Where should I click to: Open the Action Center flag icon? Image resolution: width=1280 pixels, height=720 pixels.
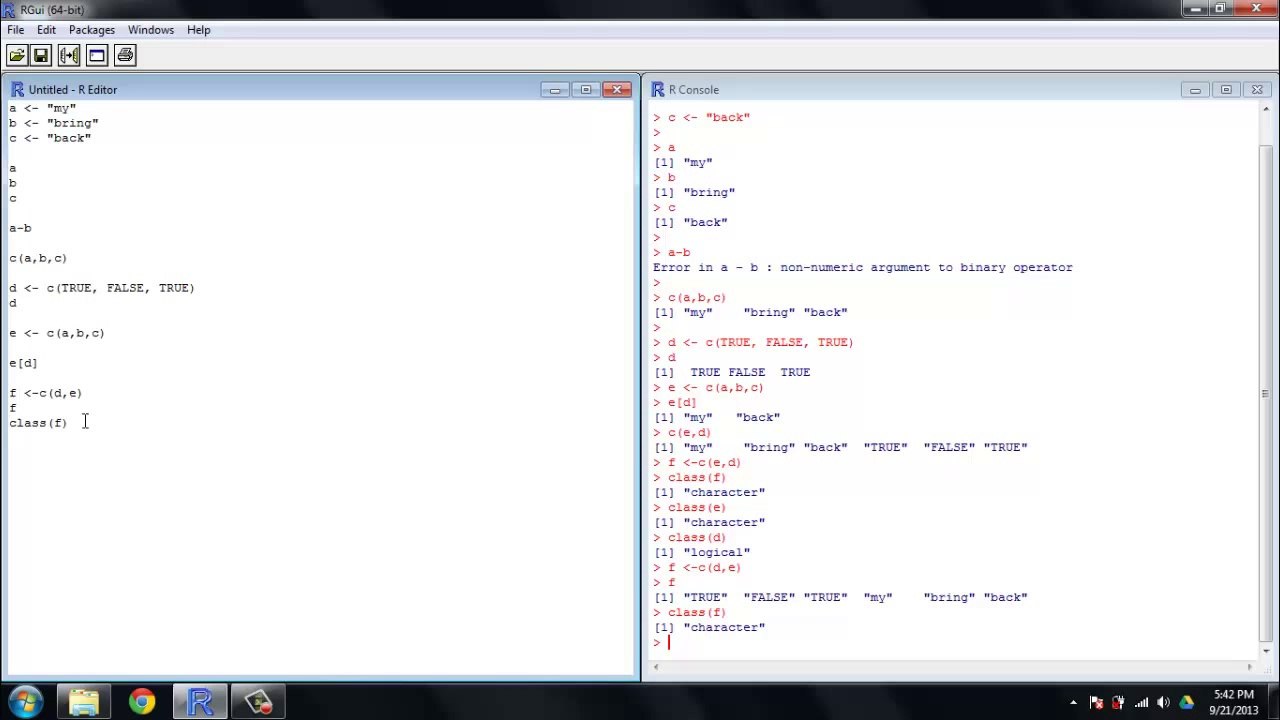(x=1096, y=703)
